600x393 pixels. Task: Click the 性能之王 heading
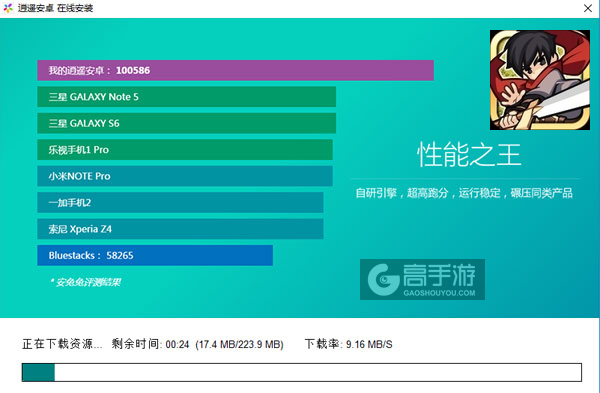[x=469, y=155]
